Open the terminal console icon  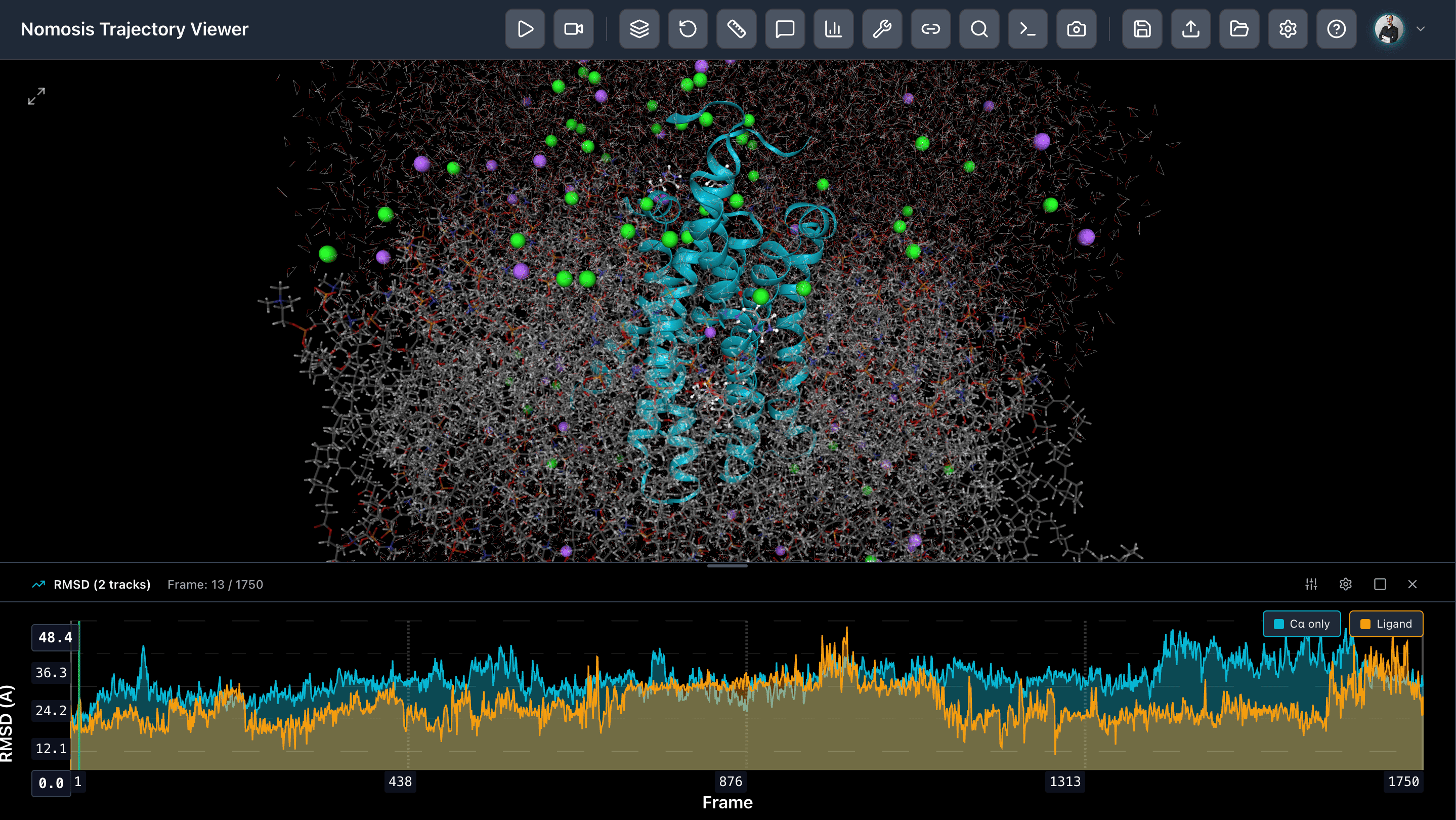pyautogui.click(x=1028, y=29)
